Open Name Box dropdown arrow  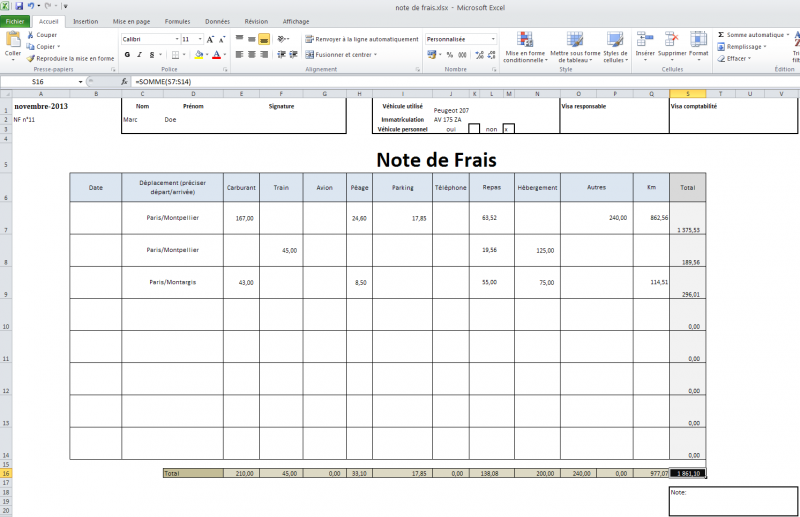click(80, 82)
